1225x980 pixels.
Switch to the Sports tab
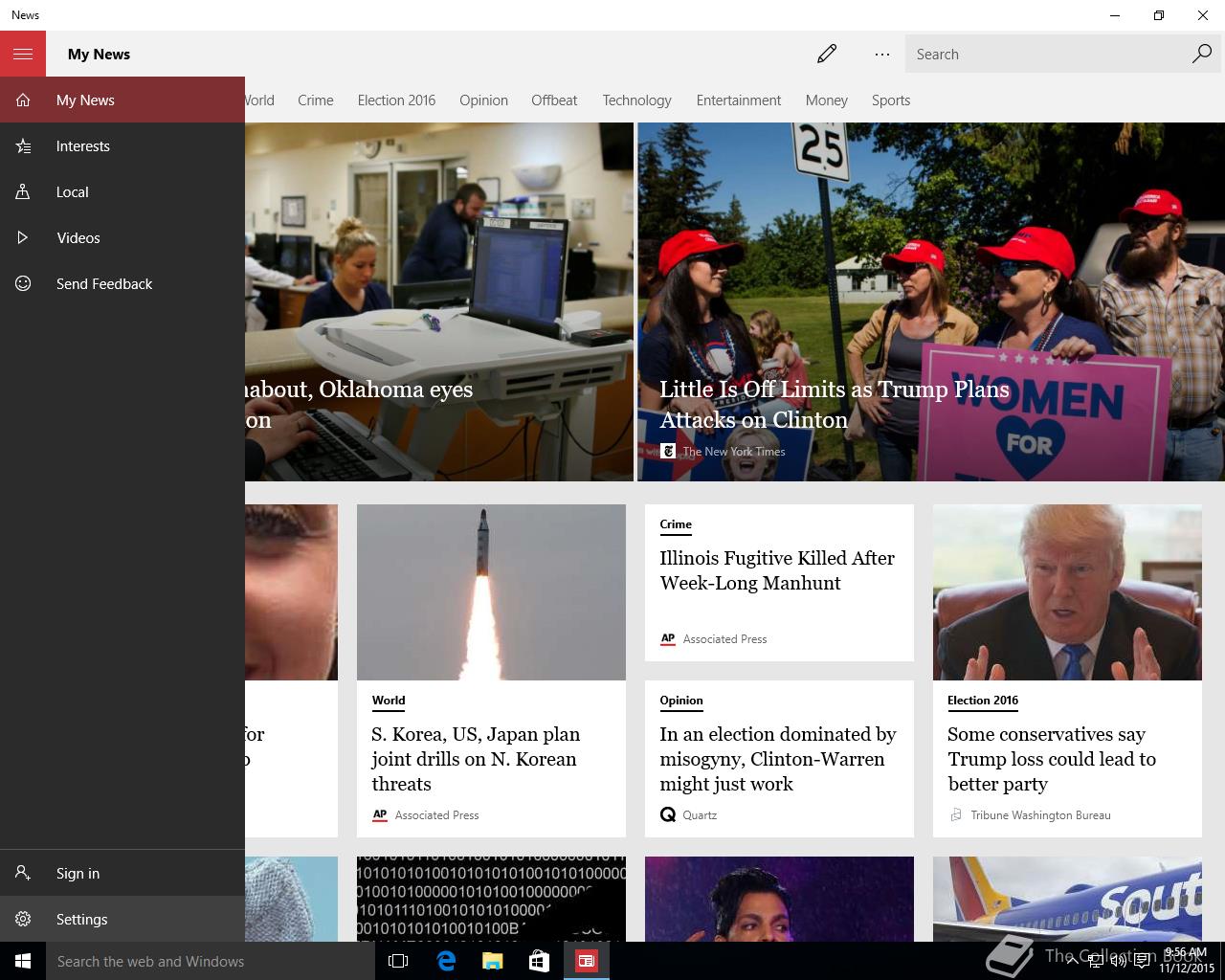(891, 100)
